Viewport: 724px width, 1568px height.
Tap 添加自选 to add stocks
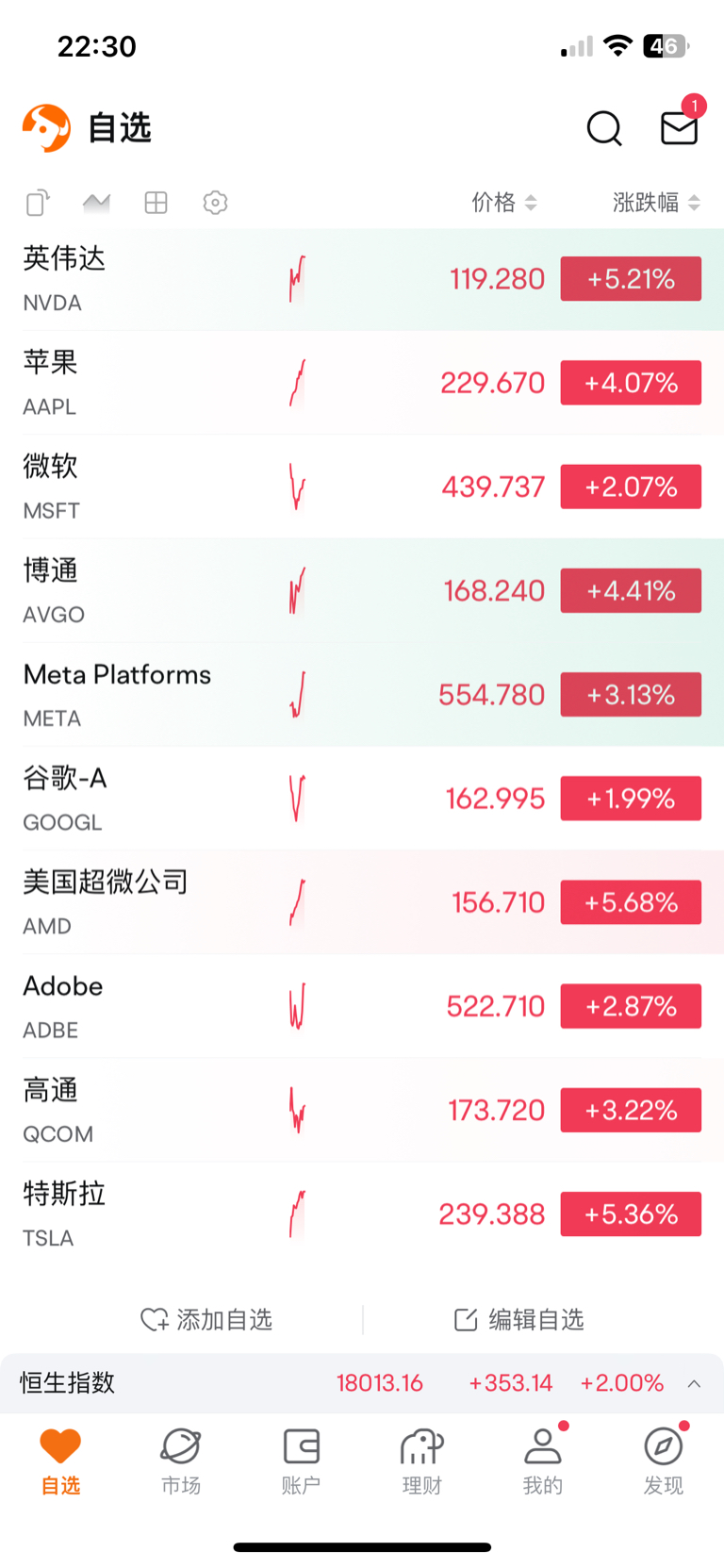pos(206,1319)
